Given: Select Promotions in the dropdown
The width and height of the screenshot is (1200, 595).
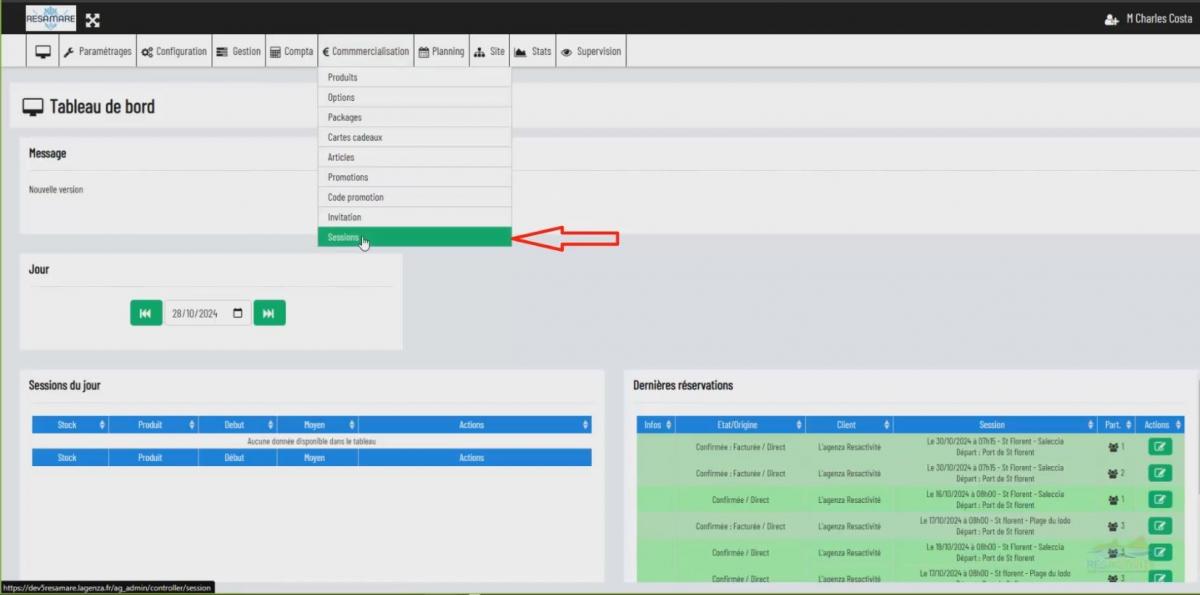Looking at the screenshot, I should click(414, 177).
